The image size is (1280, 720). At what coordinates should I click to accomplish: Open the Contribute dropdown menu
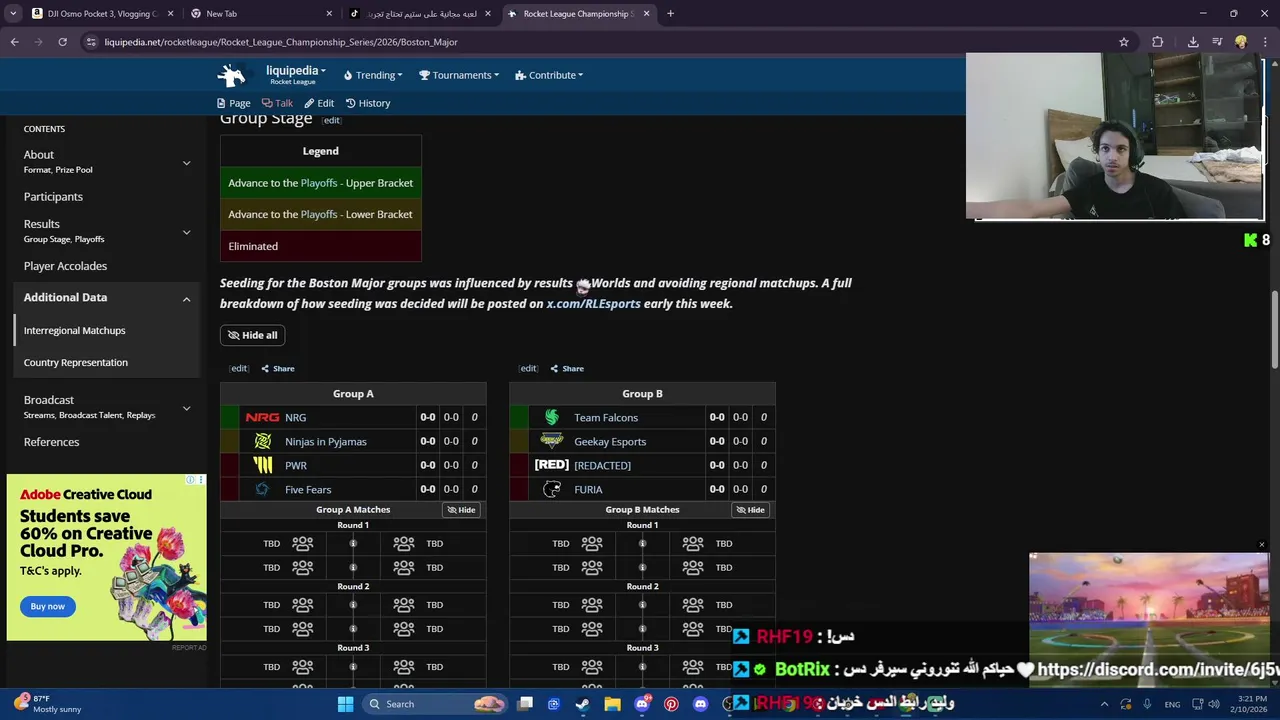549,75
